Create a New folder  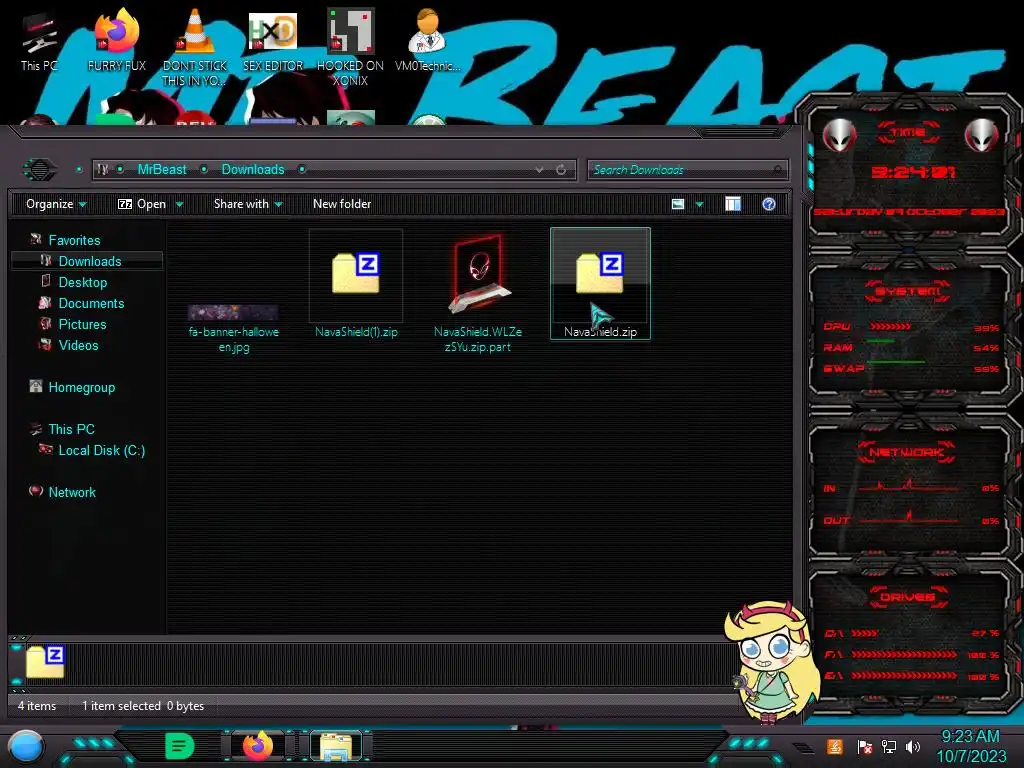(x=342, y=204)
